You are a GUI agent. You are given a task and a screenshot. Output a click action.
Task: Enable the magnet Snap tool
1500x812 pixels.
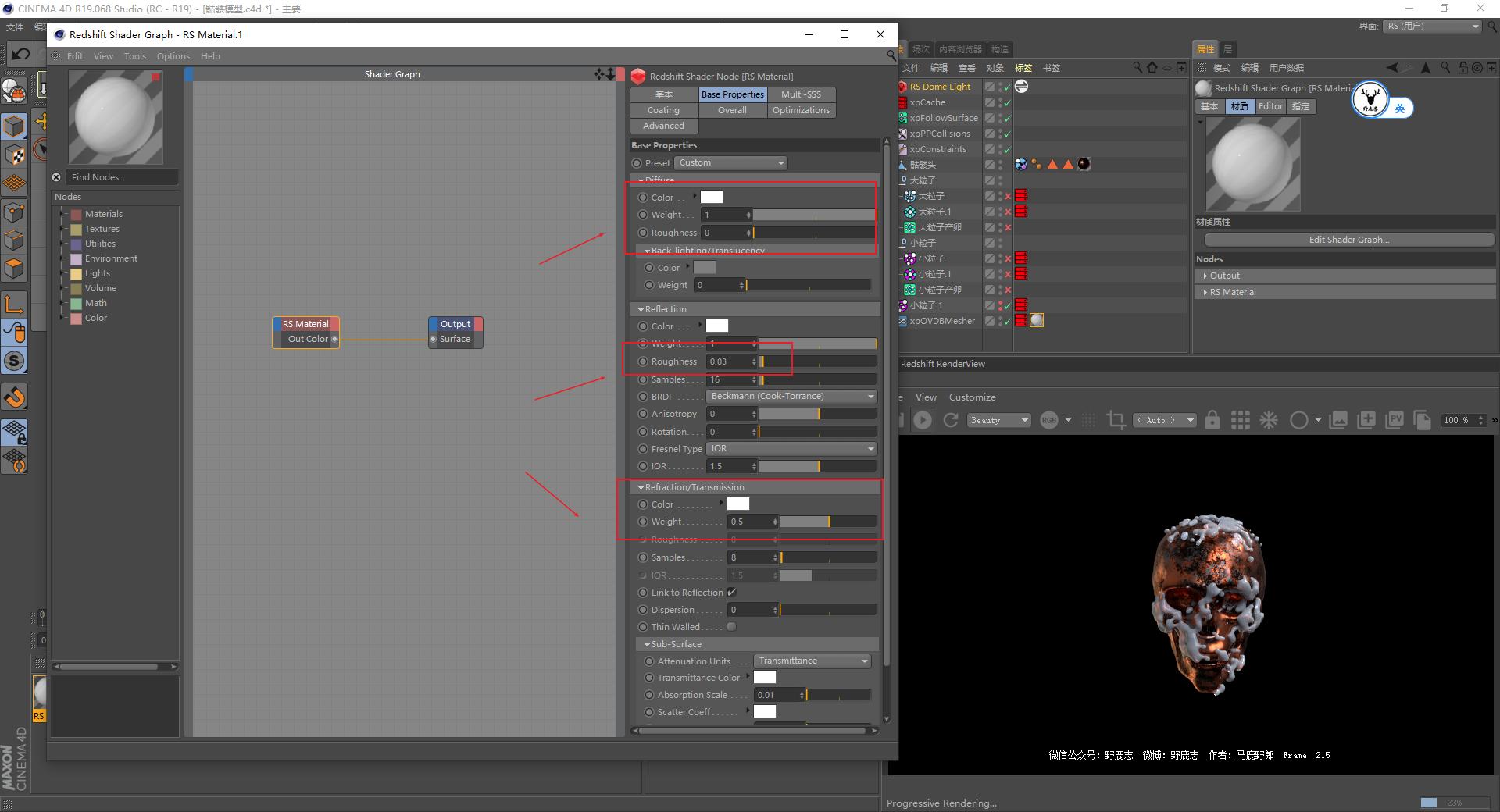pos(14,398)
